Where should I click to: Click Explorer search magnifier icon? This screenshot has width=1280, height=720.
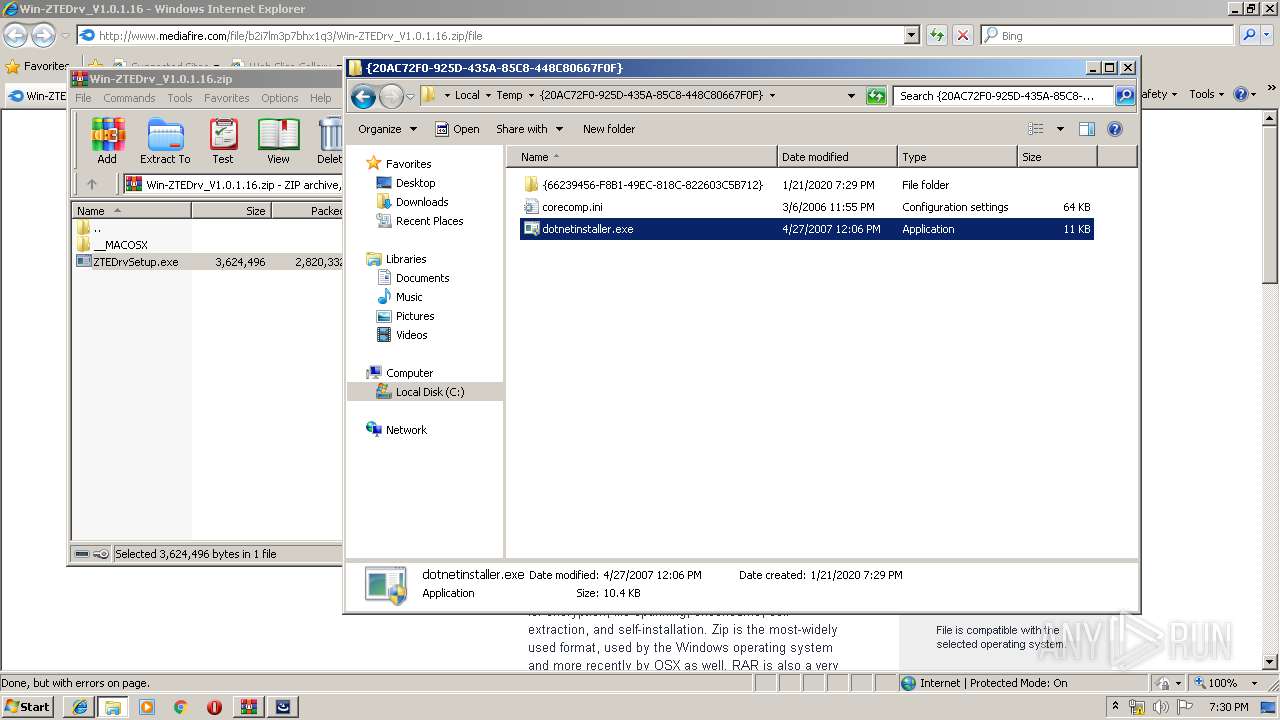click(x=1125, y=96)
